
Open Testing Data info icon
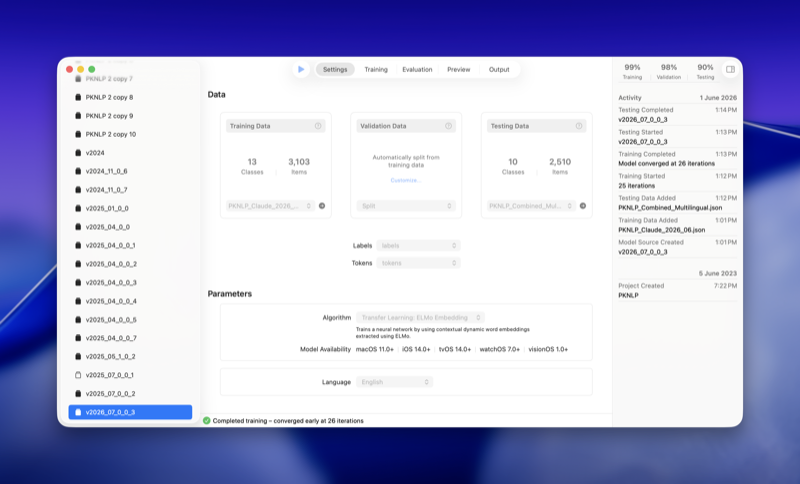coord(579,126)
